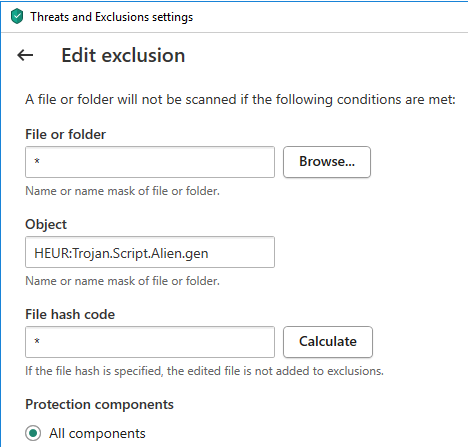The image size is (468, 447).
Task: Click the green Kaspersky shield icon
Action: click(x=17, y=16)
